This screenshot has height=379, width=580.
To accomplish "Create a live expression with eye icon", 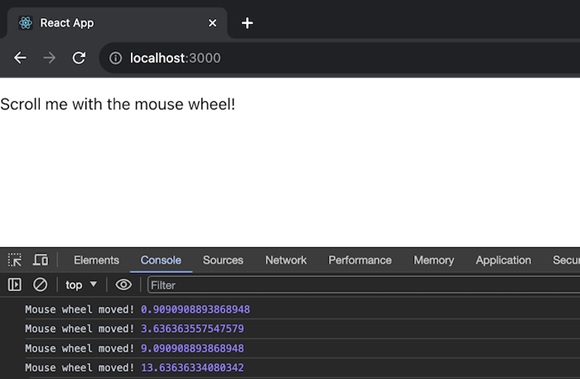I will [x=124, y=285].
